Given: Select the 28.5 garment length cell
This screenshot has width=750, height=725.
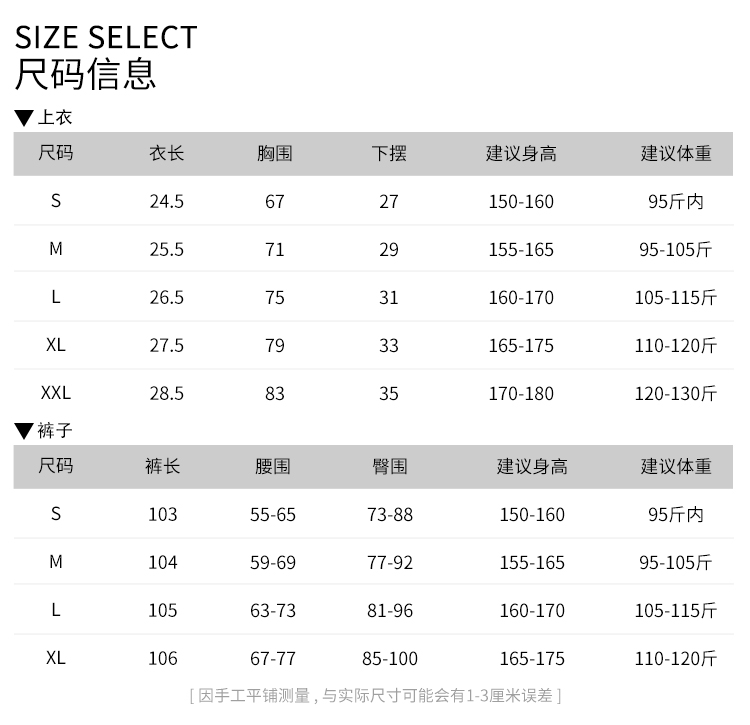Looking at the screenshot, I should [166, 394].
